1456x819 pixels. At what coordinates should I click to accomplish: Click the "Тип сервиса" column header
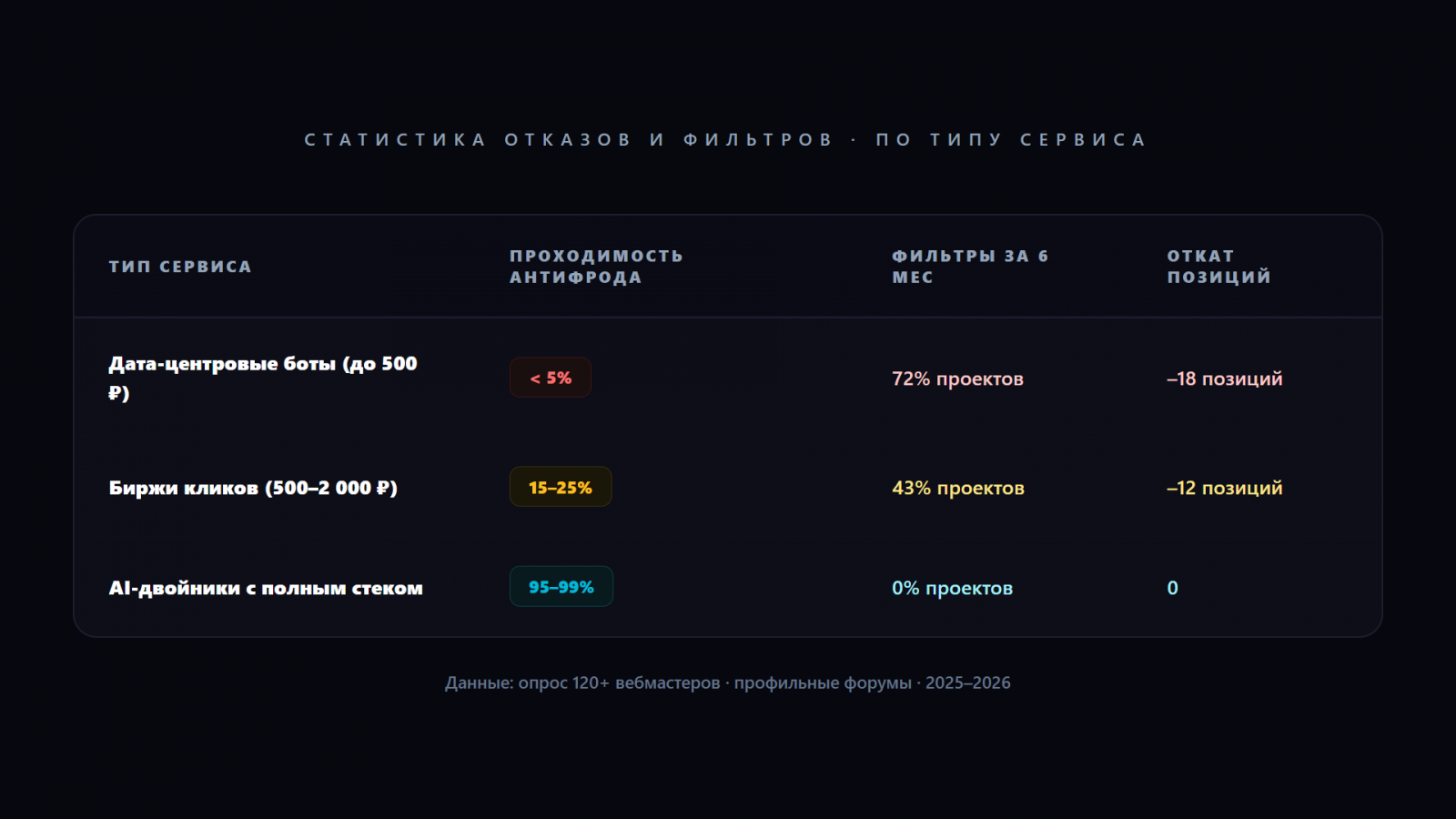point(180,267)
